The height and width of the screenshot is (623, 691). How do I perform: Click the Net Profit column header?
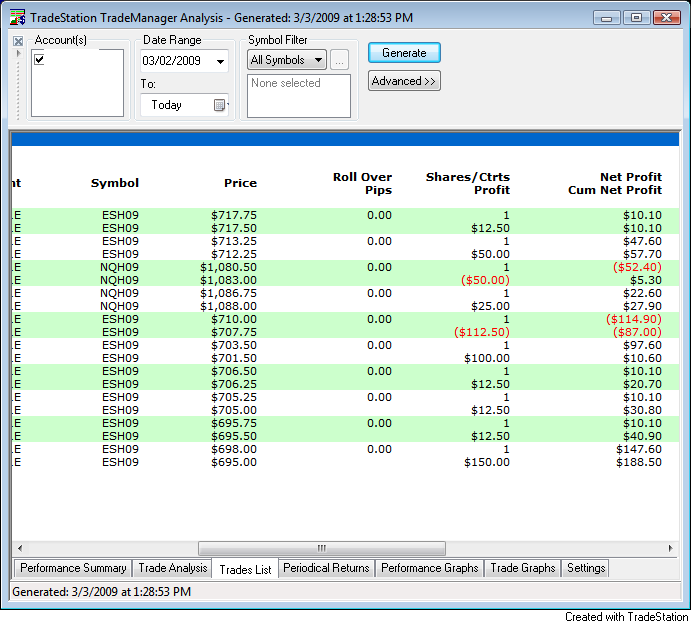[631, 177]
